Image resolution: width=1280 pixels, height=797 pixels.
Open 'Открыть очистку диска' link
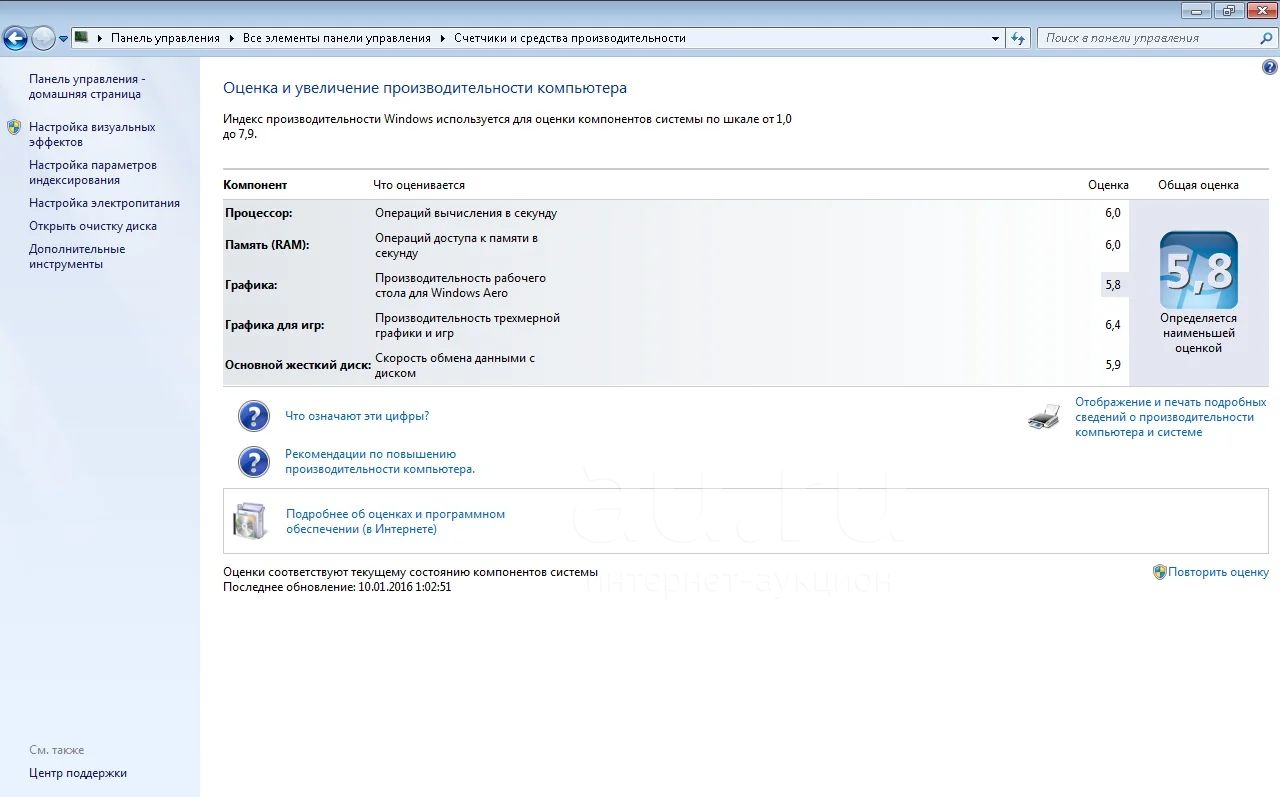pos(93,226)
